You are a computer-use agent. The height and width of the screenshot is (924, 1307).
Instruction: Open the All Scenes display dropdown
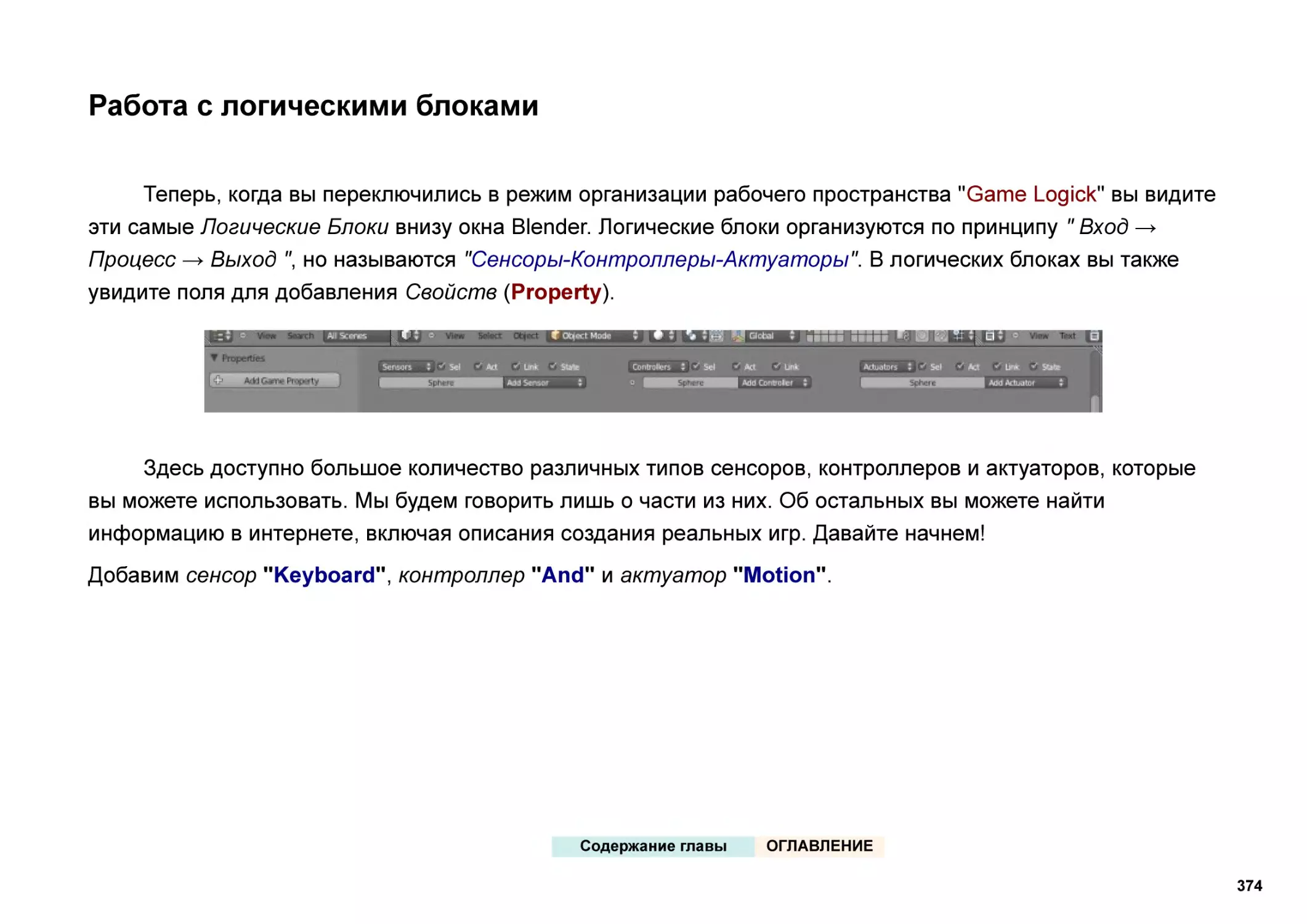click(x=357, y=336)
